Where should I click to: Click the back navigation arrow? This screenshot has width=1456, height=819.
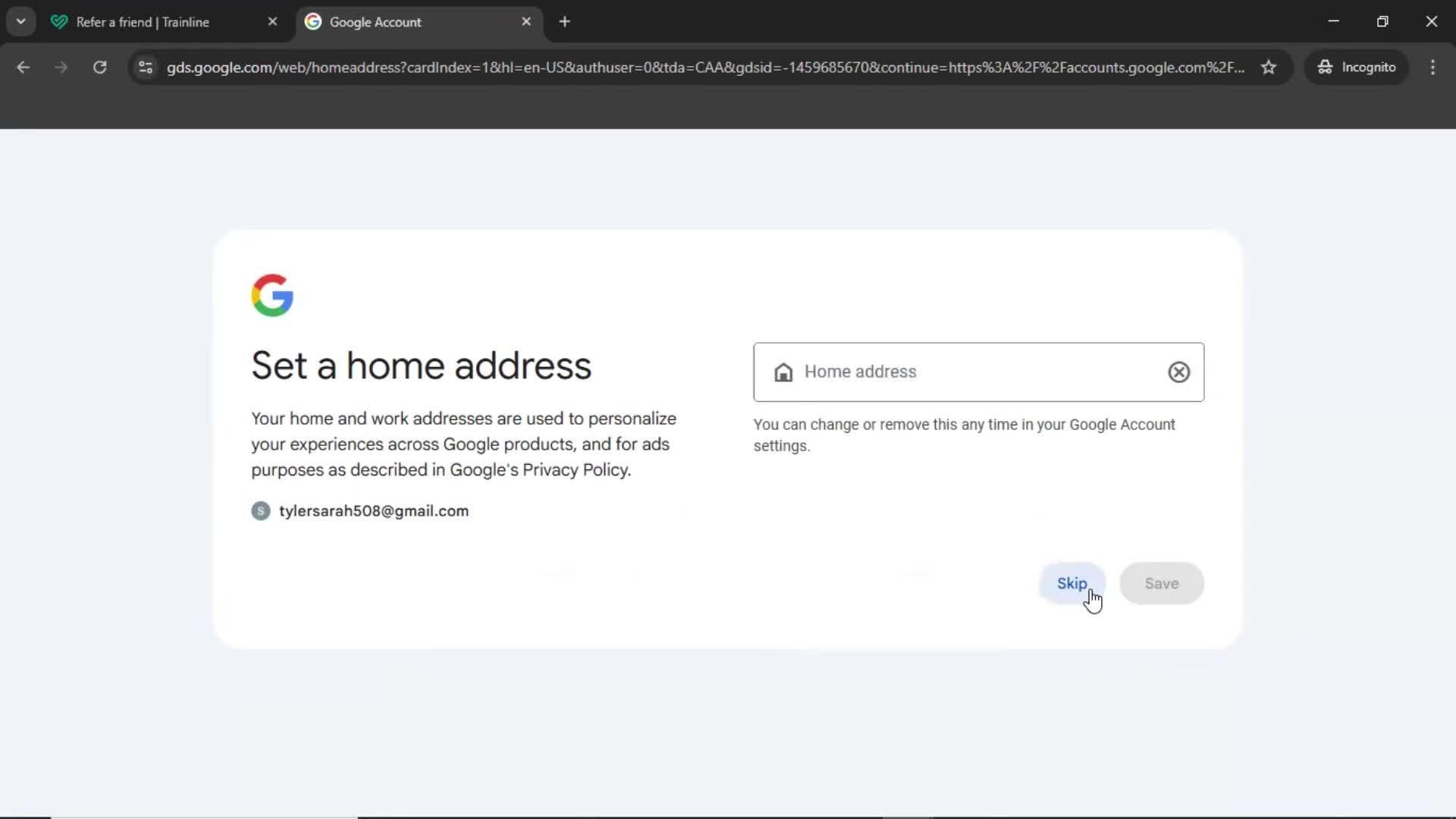pyautogui.click(x=23, y=67)
